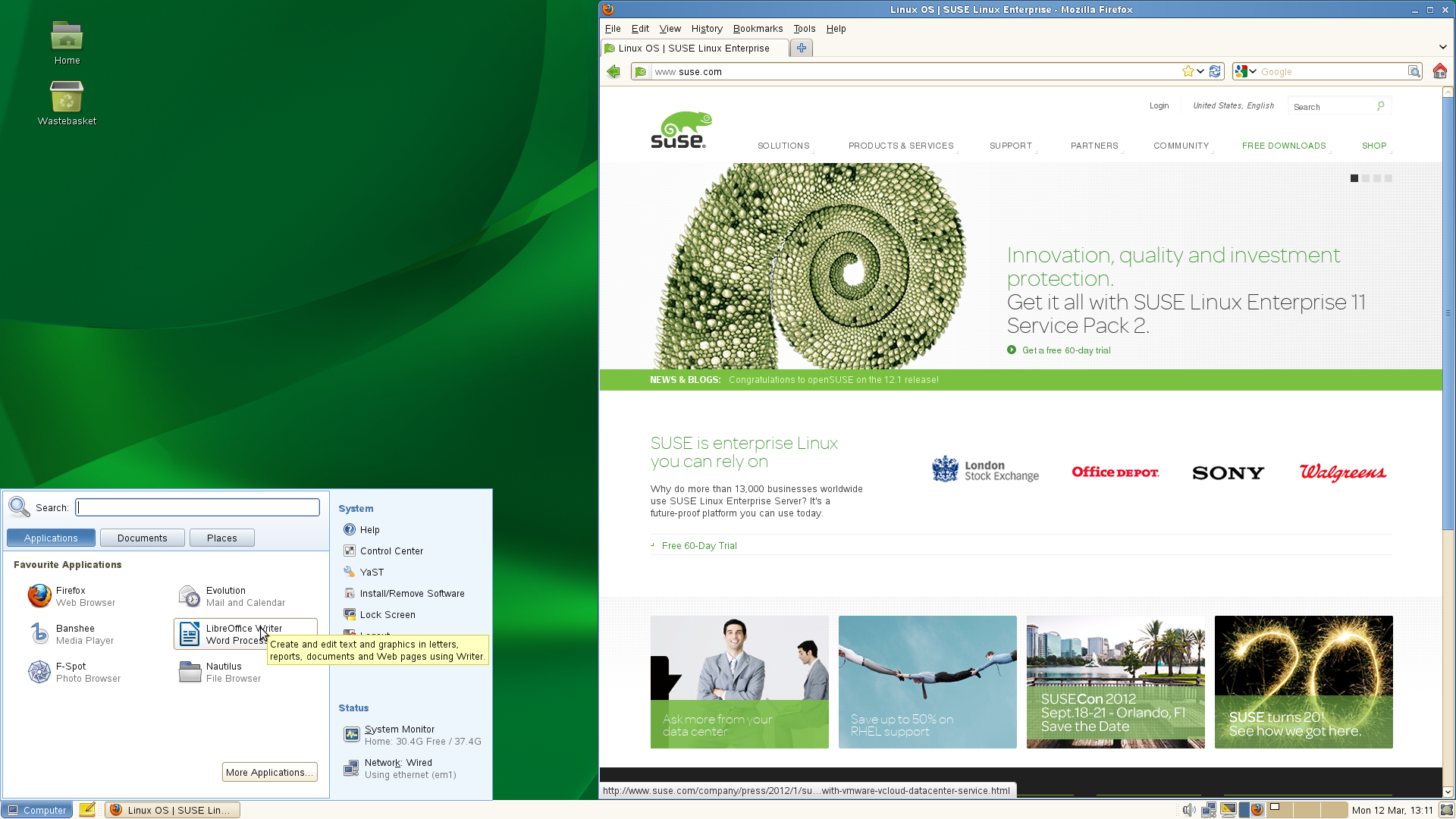This screenshot has width=1456, height=819.
Task: Select the second slide indicator dot
Action: click(1366, 178)
